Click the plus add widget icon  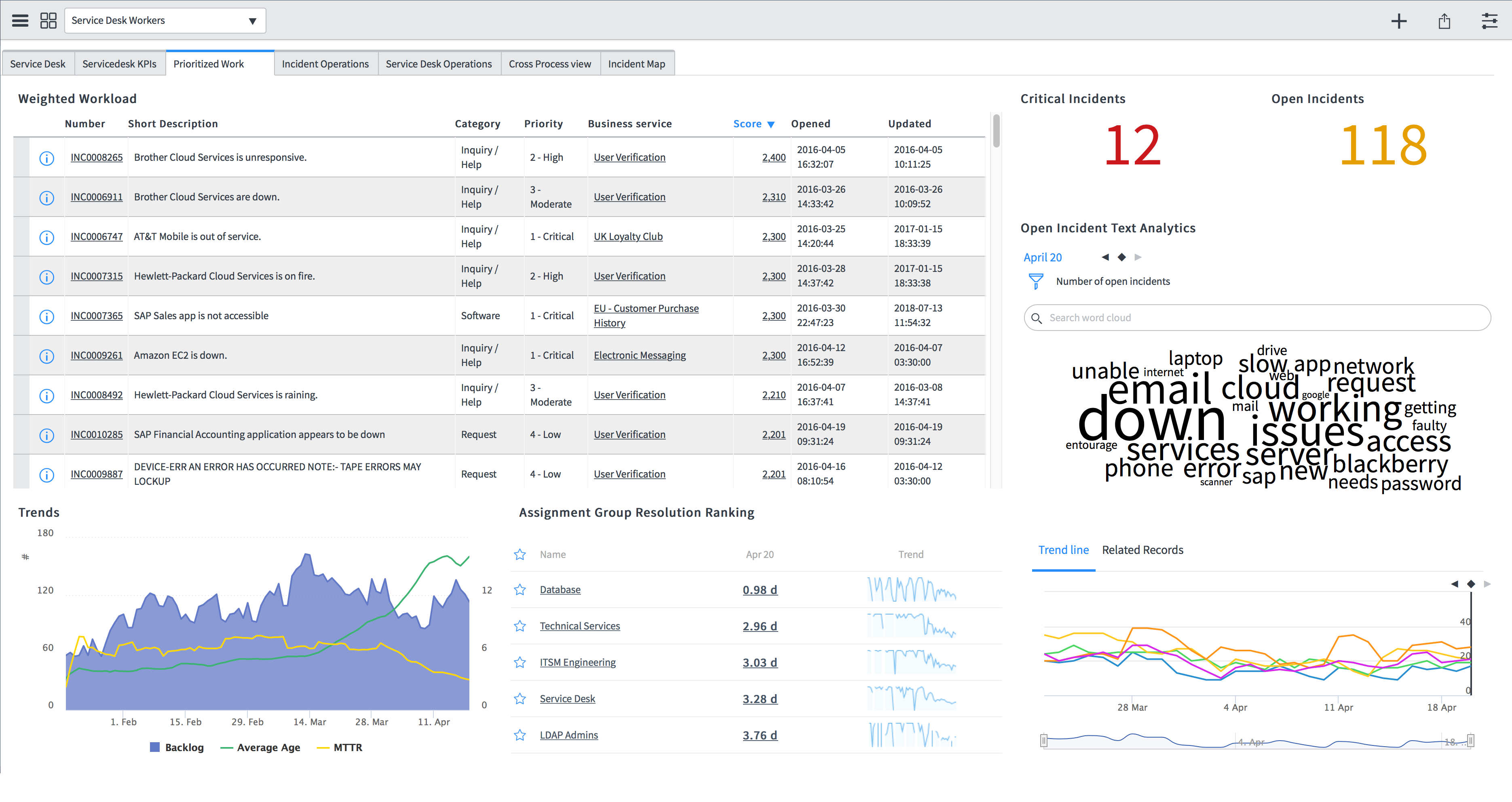1399,21
